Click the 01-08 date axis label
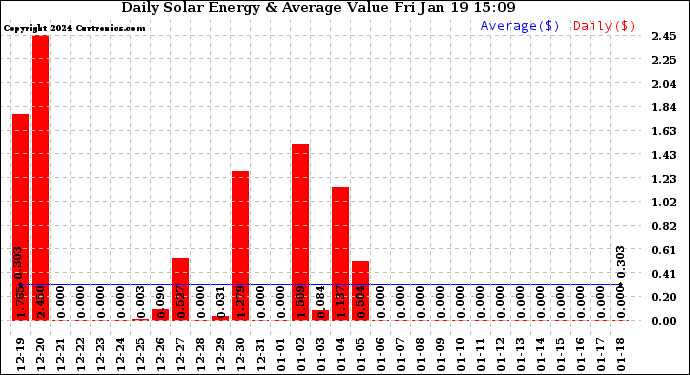690x375 pixels. pos(420,355)
